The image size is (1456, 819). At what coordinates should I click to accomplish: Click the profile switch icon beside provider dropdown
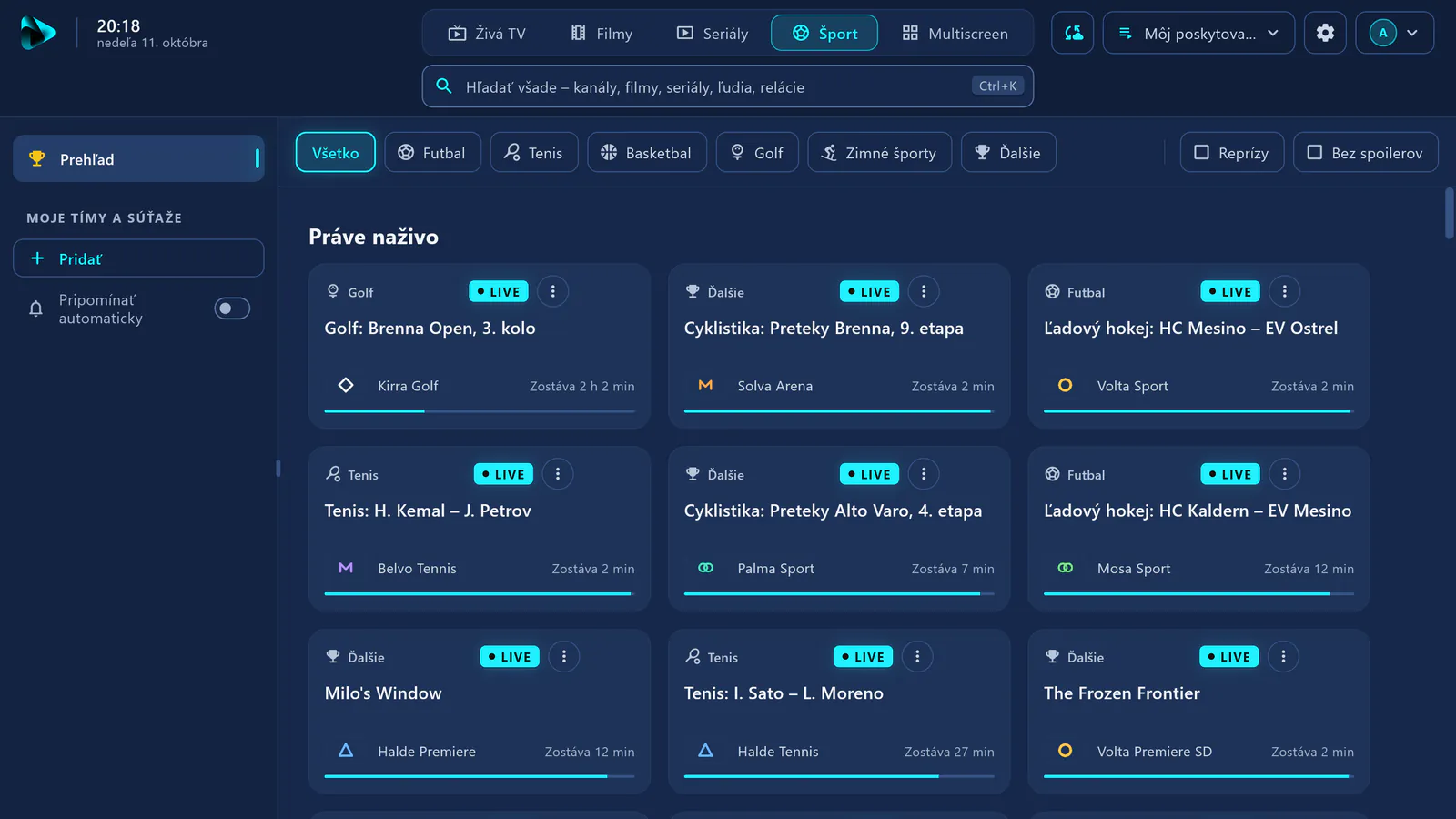click(1073, 33)
